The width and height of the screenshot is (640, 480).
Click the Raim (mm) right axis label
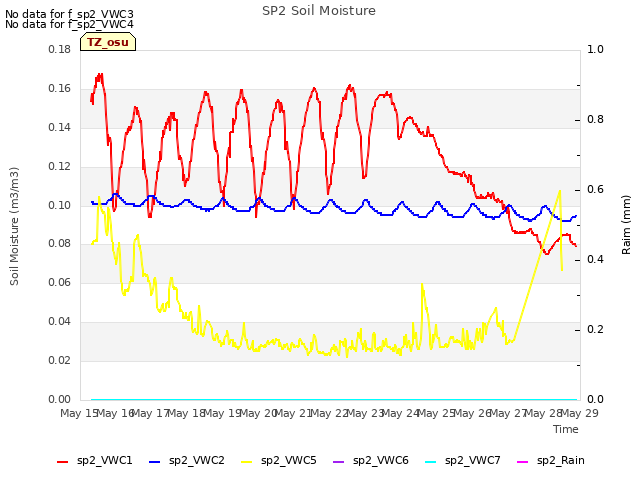(x=626, y=225)
